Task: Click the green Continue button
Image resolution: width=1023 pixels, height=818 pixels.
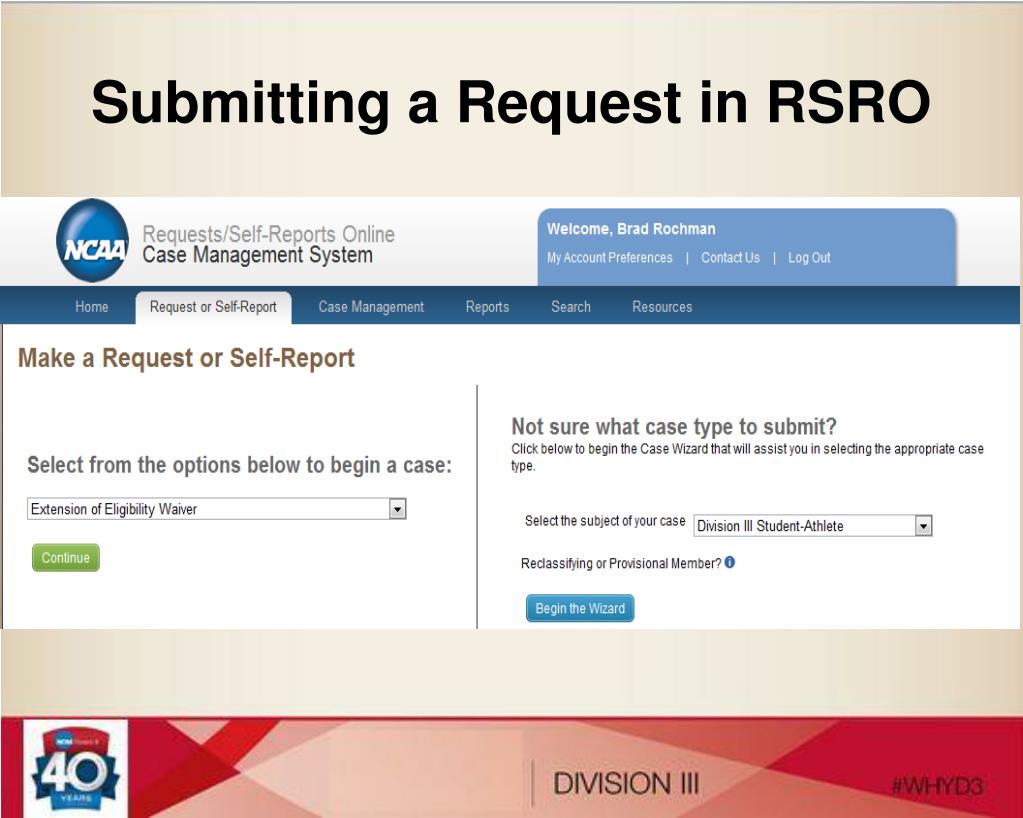Action: (66, 558)
